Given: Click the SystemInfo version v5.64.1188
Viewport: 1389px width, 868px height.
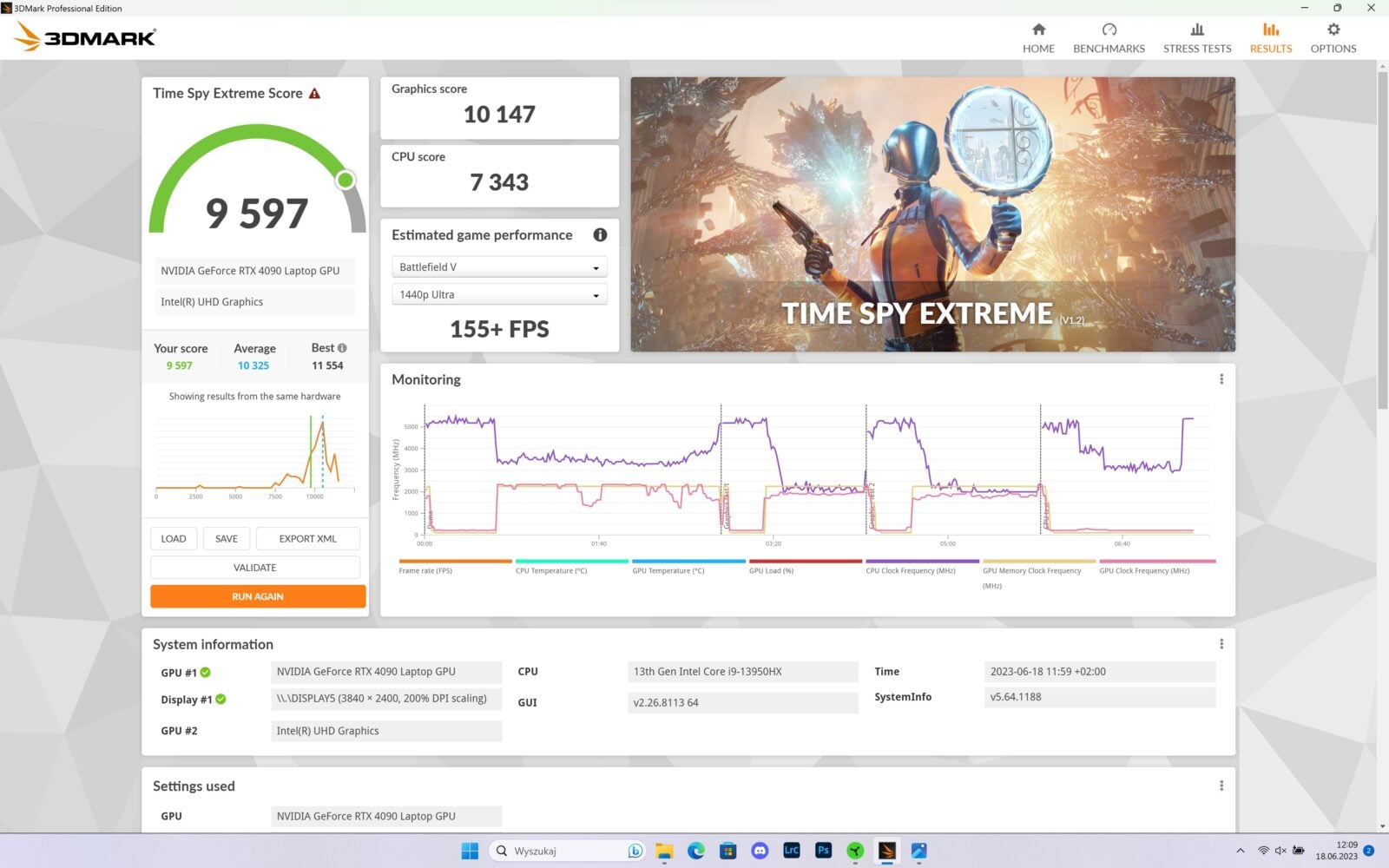Looking at the screenshot, I should point(1100,697).
